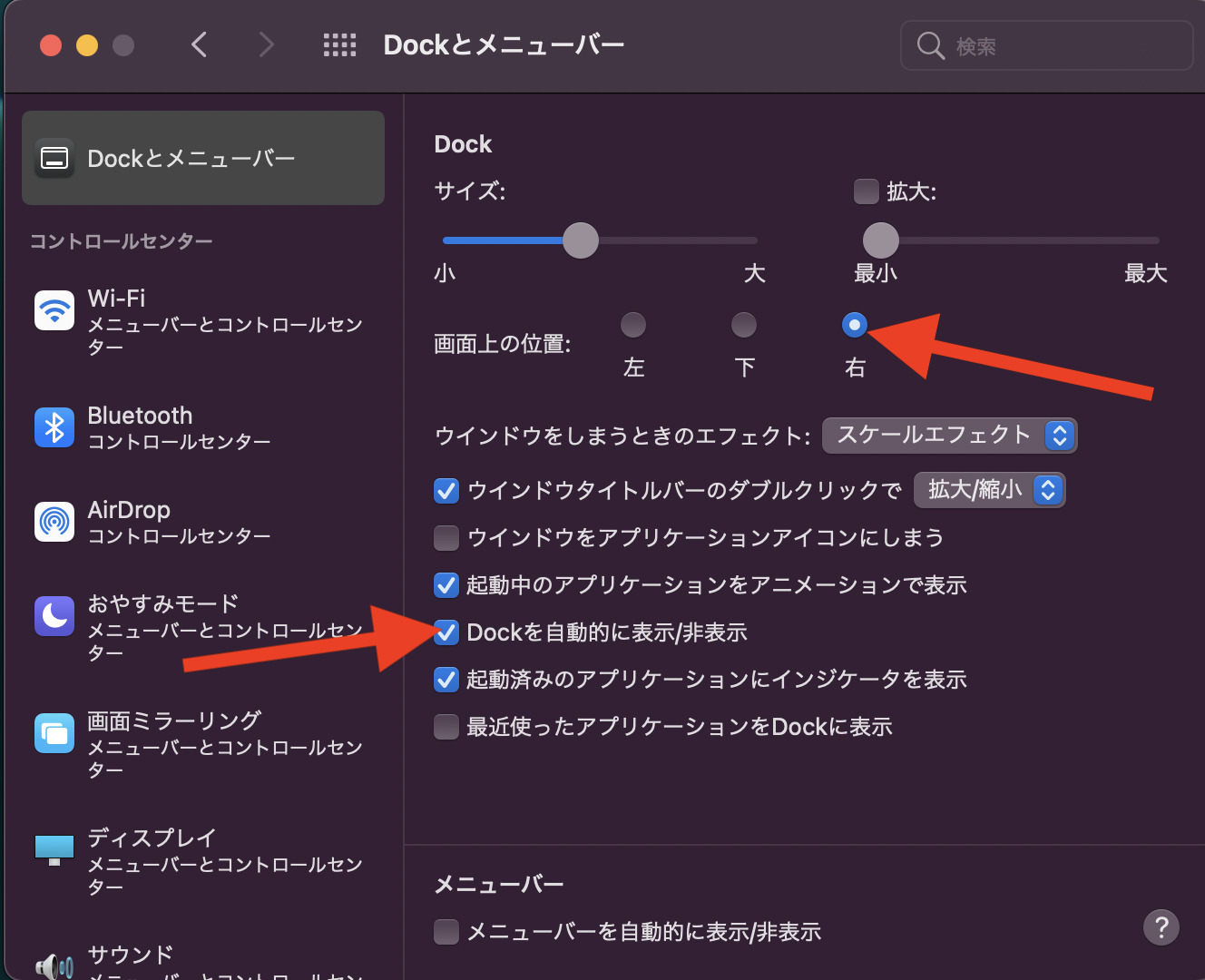Enable the 拡大 magnification checkbox
Image resolution: width=1205 pixels, height=980 pixels.
coord(867,191)
